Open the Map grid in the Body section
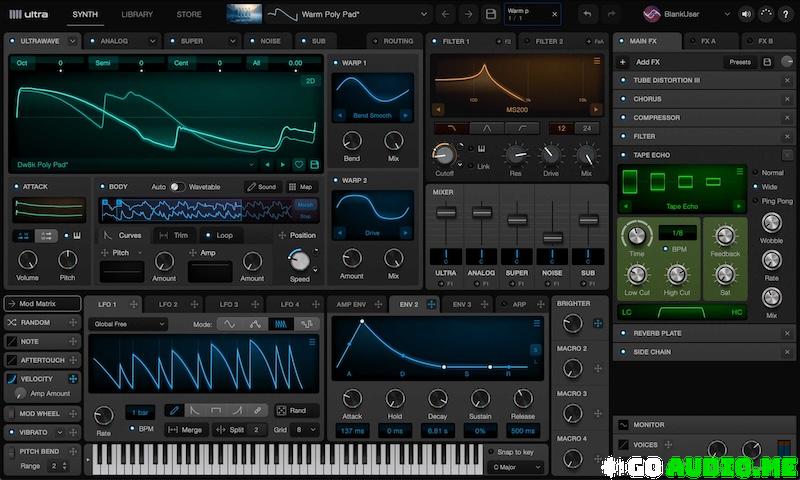This screenshot has width=800, height=480. [300, 186]
